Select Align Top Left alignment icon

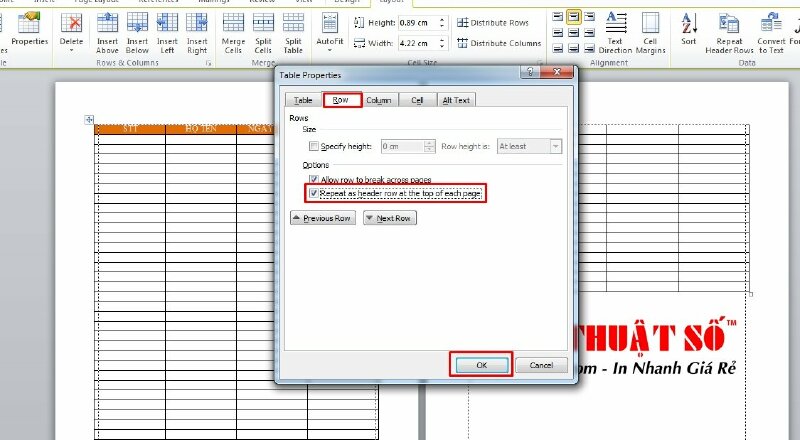[558, 17]
